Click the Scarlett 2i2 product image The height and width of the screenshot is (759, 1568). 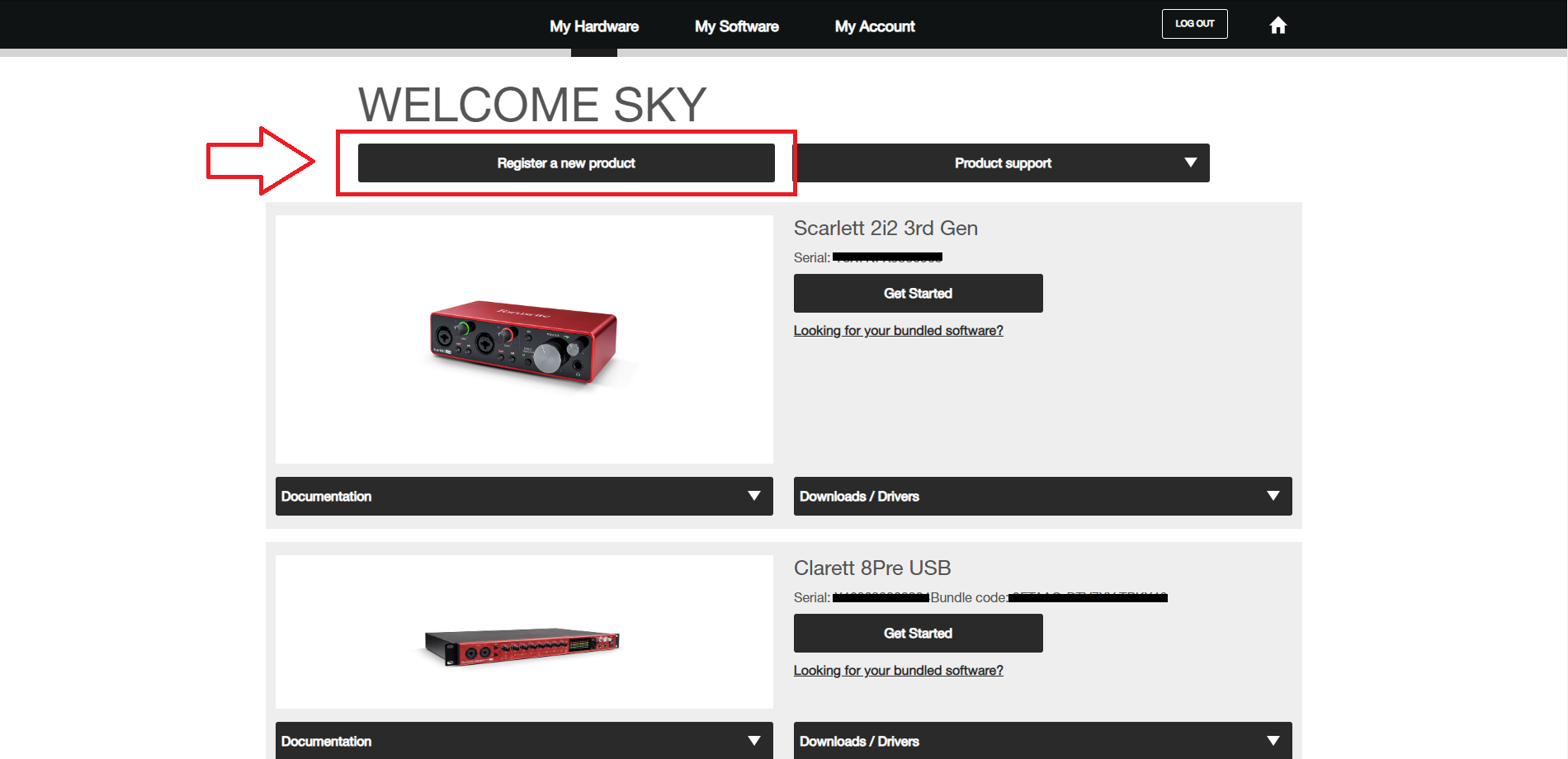point(524,340)
